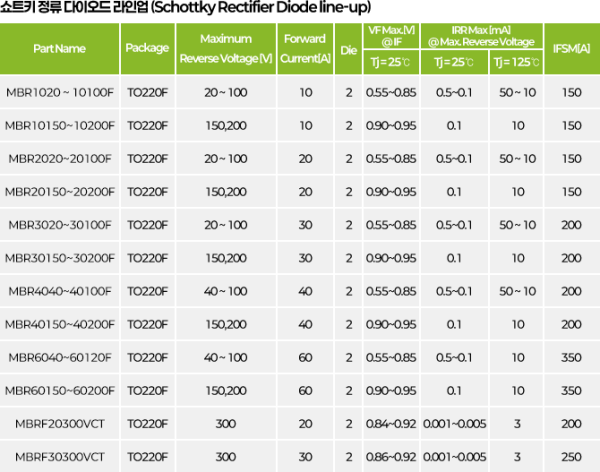Viewport: 600px width, 472px height.
Task: Select the MBRF30300VCT part name
Action: coord(60,456)
